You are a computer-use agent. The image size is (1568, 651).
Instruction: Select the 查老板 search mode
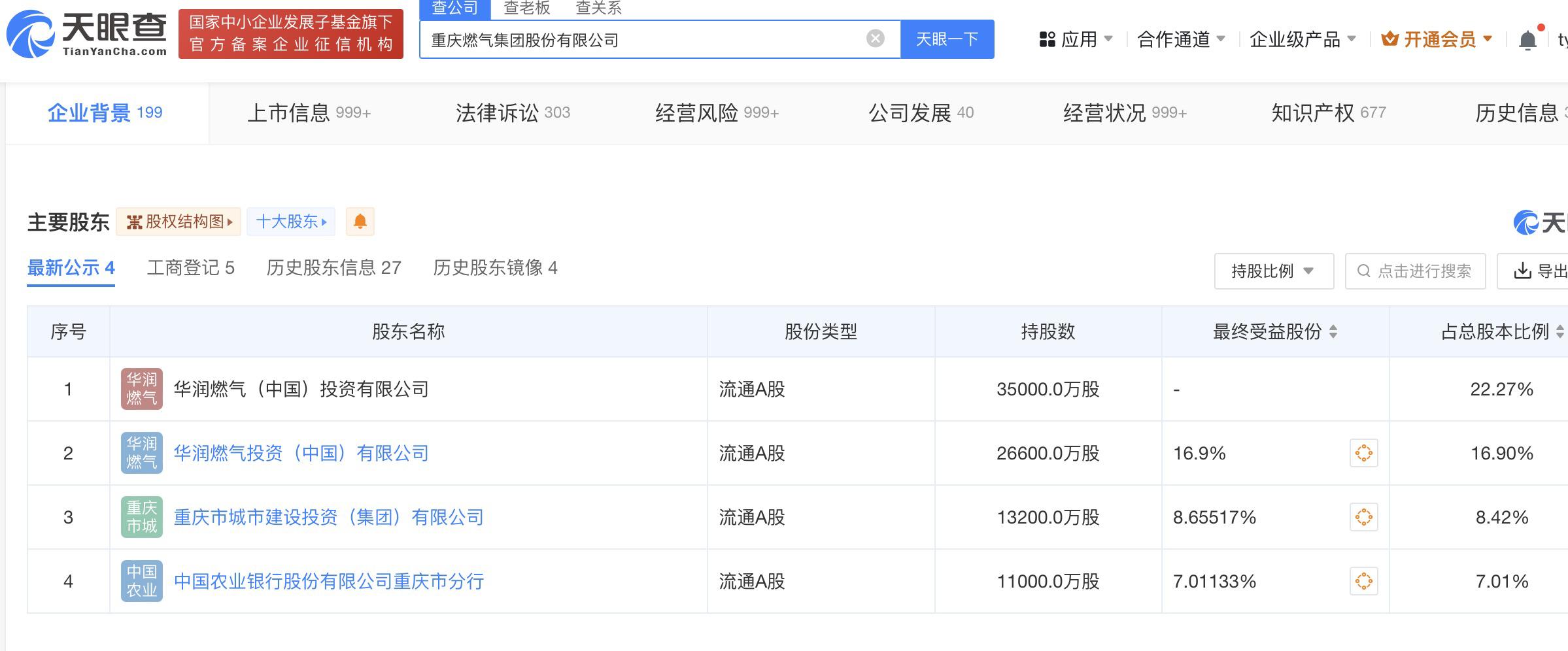click(x=526, y=7)
